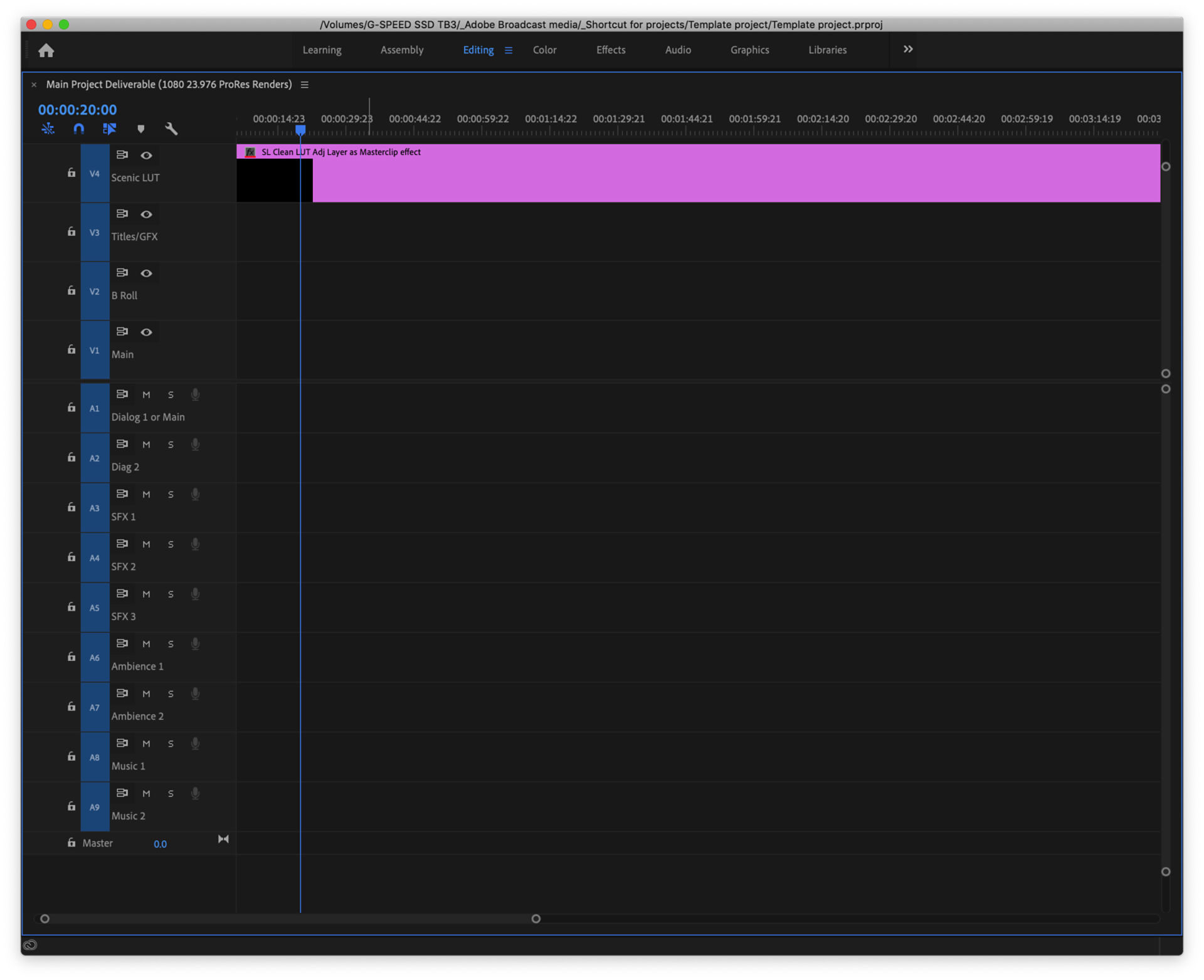Click the Master volume value 0.0
This screenshot has width=1204, height=980.
point(160,845)
